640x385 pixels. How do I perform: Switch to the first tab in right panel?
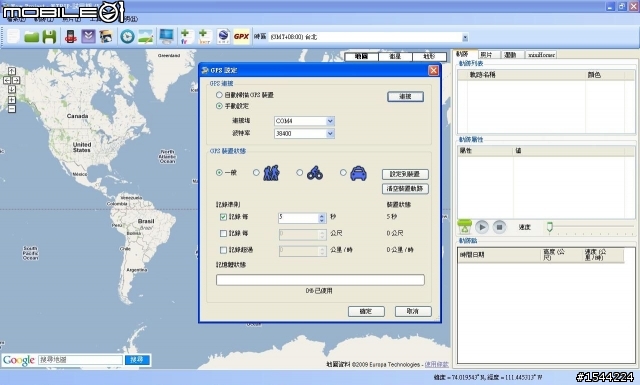pos(462,54)
